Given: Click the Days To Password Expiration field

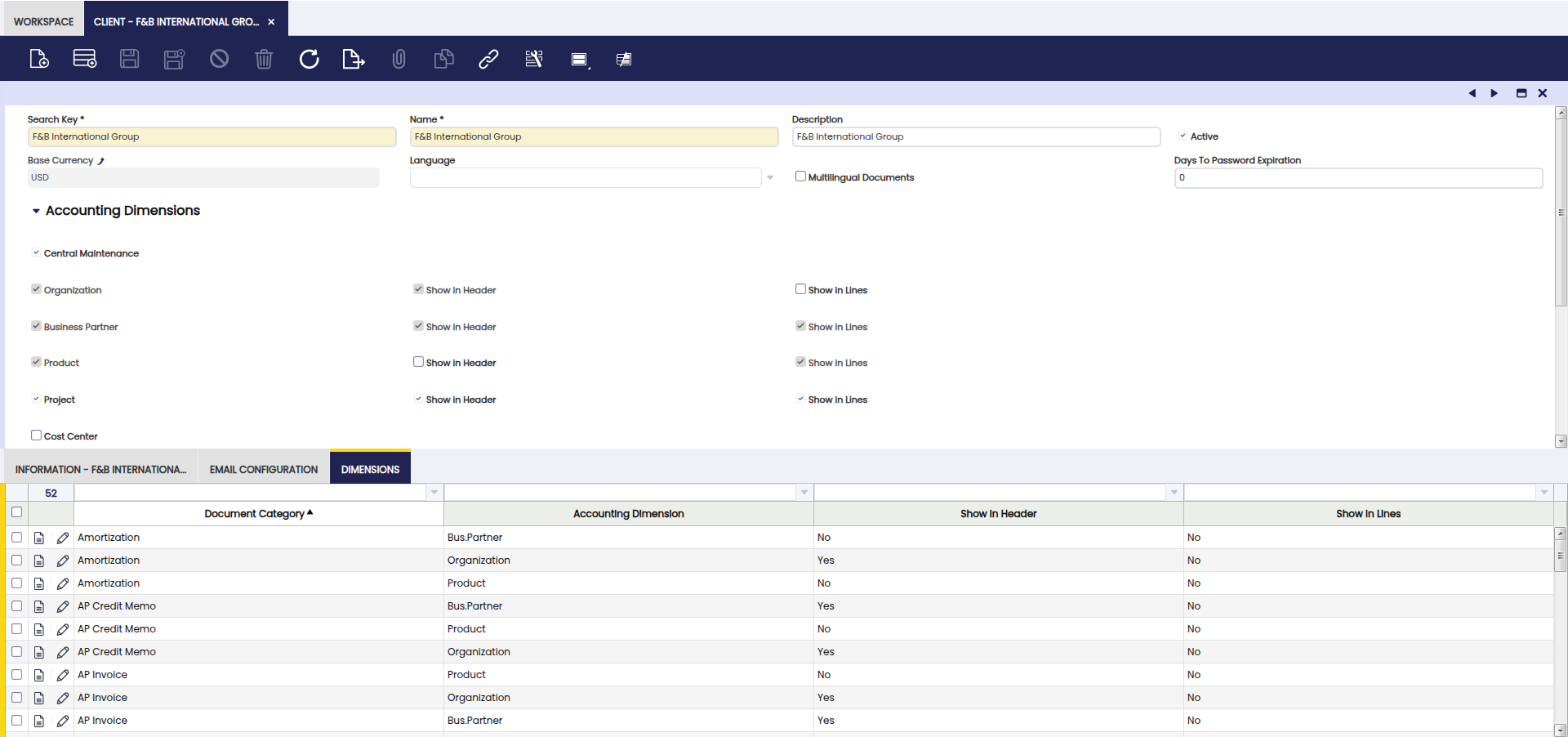Looking at the screenshot, I should [1357, 177].
